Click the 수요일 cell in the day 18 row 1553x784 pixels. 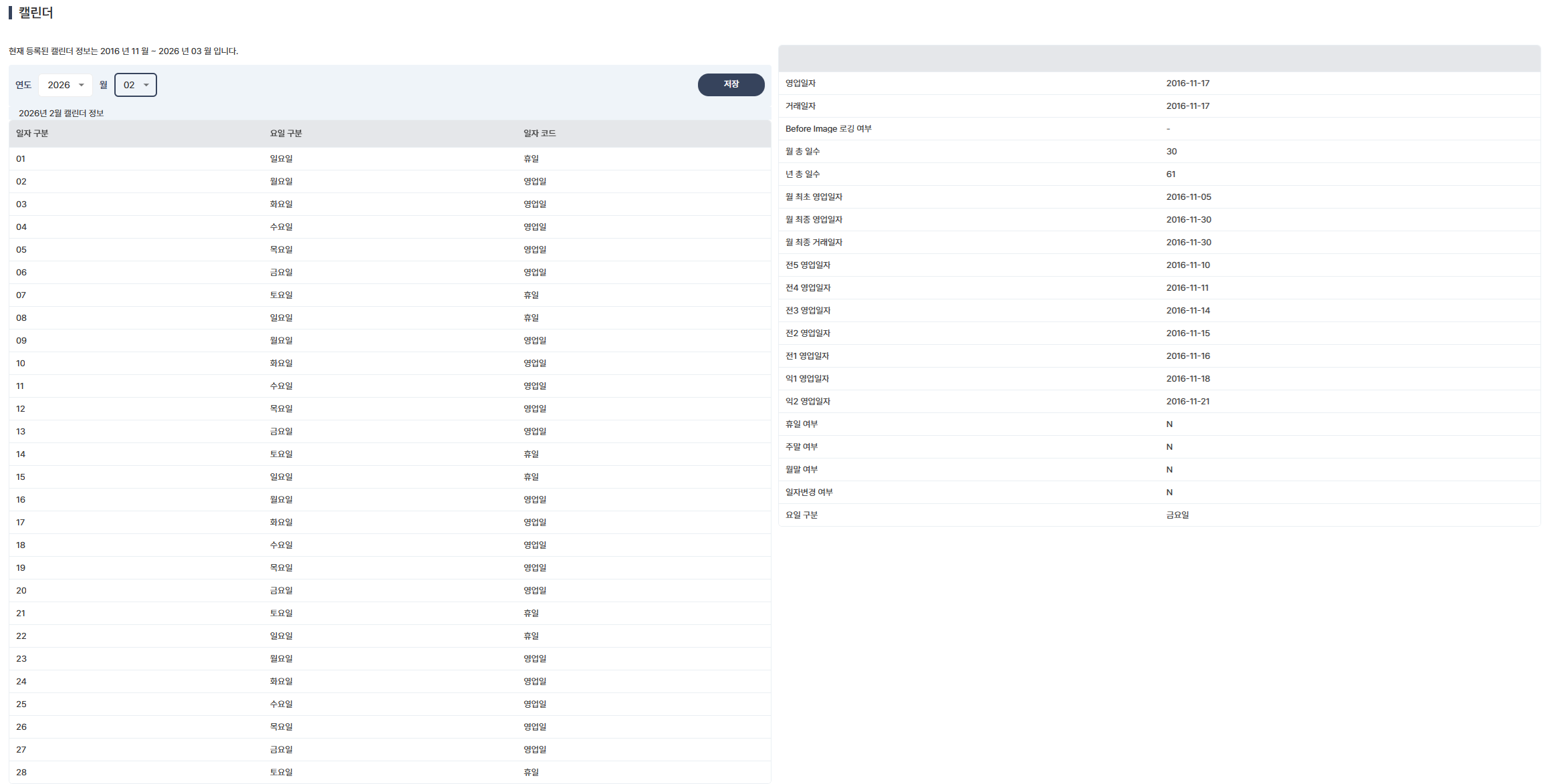coord(281,545)
